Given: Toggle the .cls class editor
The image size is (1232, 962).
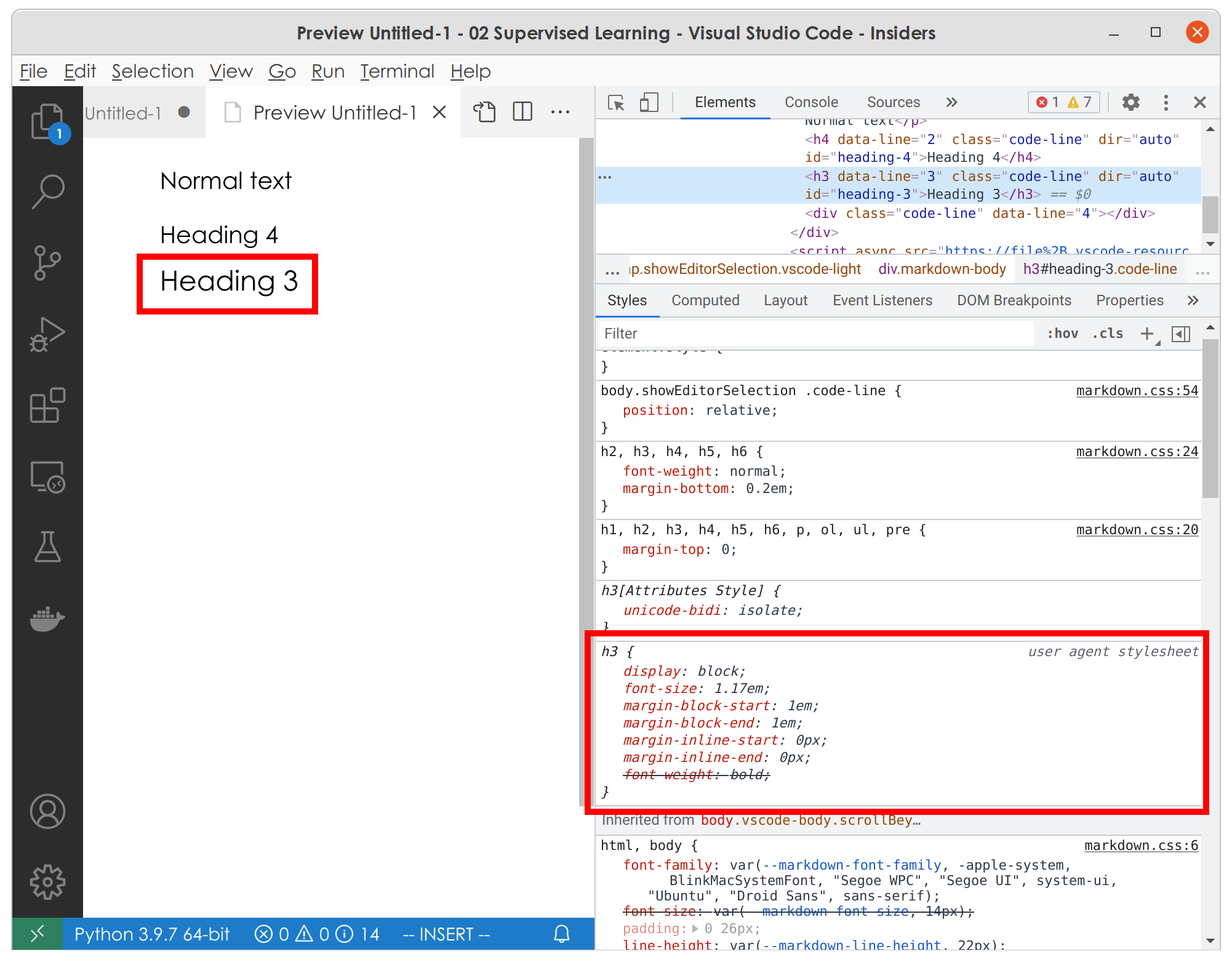Looking at the screenshot, I should [1107, 333].
